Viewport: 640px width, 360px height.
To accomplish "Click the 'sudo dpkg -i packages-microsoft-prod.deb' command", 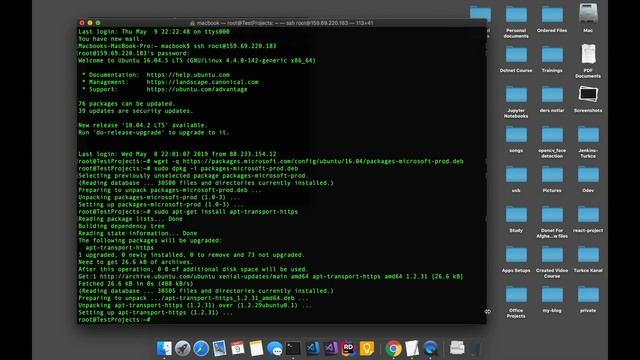I will click(226, 168).
